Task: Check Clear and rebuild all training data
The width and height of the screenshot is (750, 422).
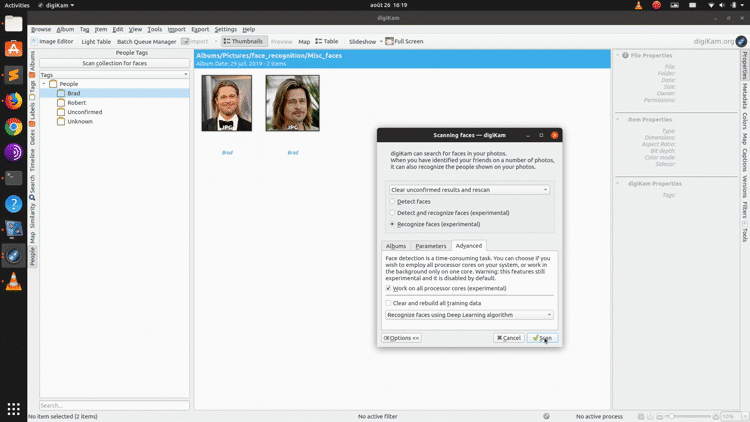Action: (x=390, y=303)
